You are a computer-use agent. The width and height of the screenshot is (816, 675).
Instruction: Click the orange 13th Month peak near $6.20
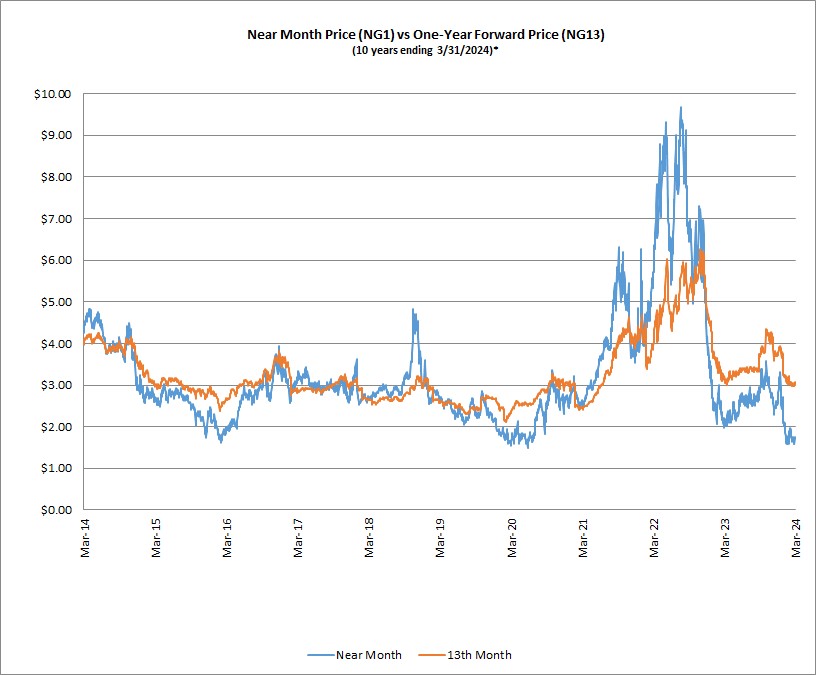click(702, 252)
